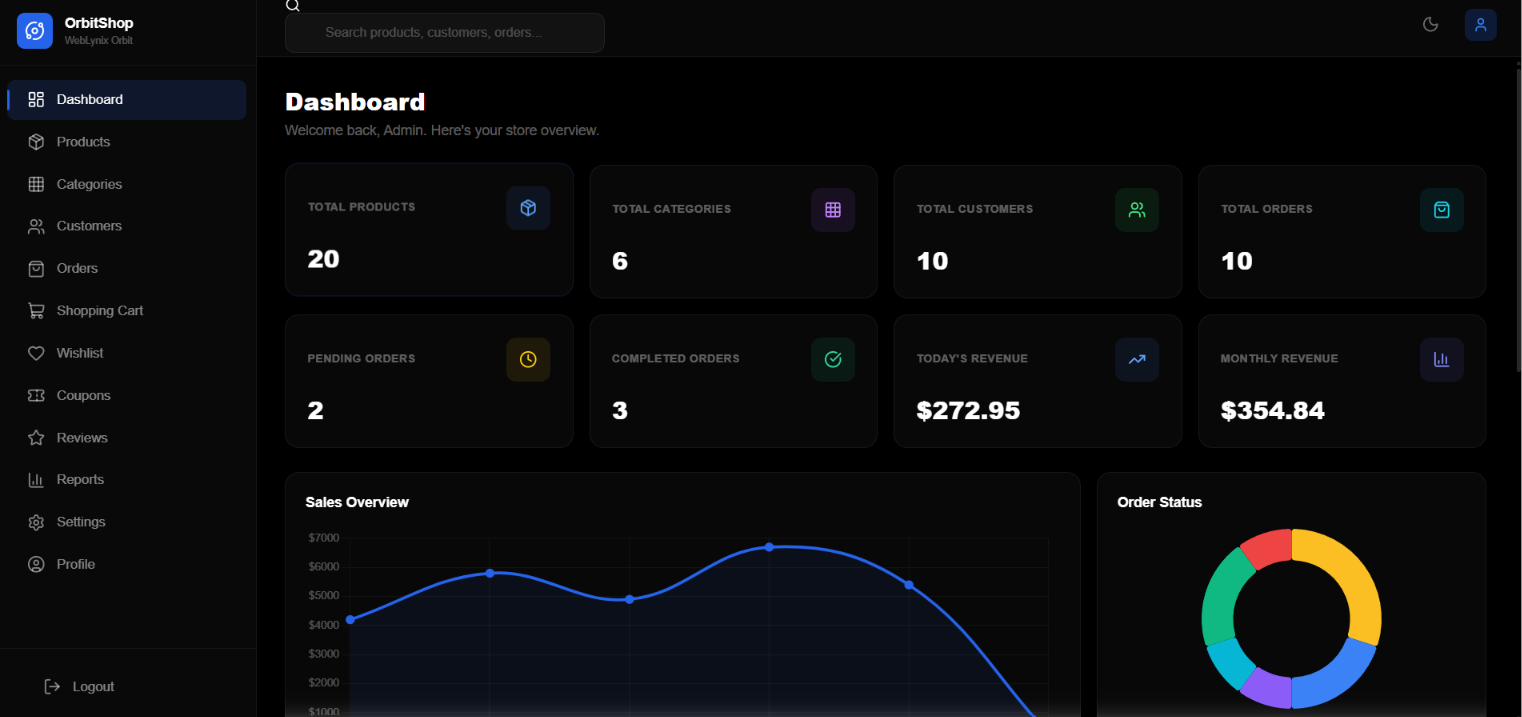Click the Total Products cube icon
Screen dimensions: 1522x717
(x=528, y=208)
